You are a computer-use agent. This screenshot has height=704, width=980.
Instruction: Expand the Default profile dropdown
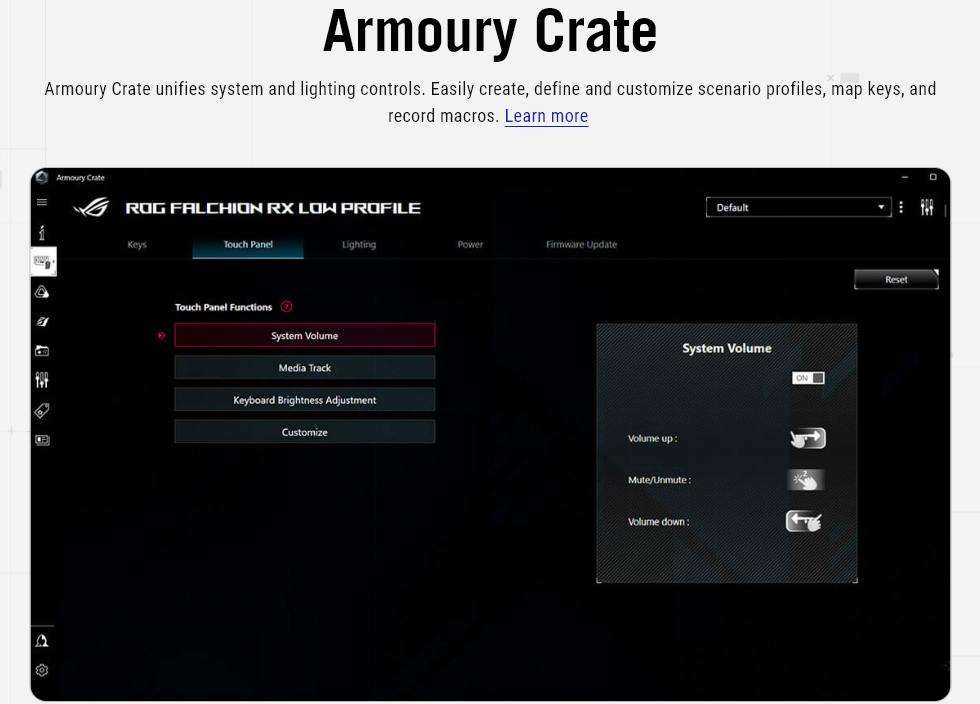click(x=798, y=207)
